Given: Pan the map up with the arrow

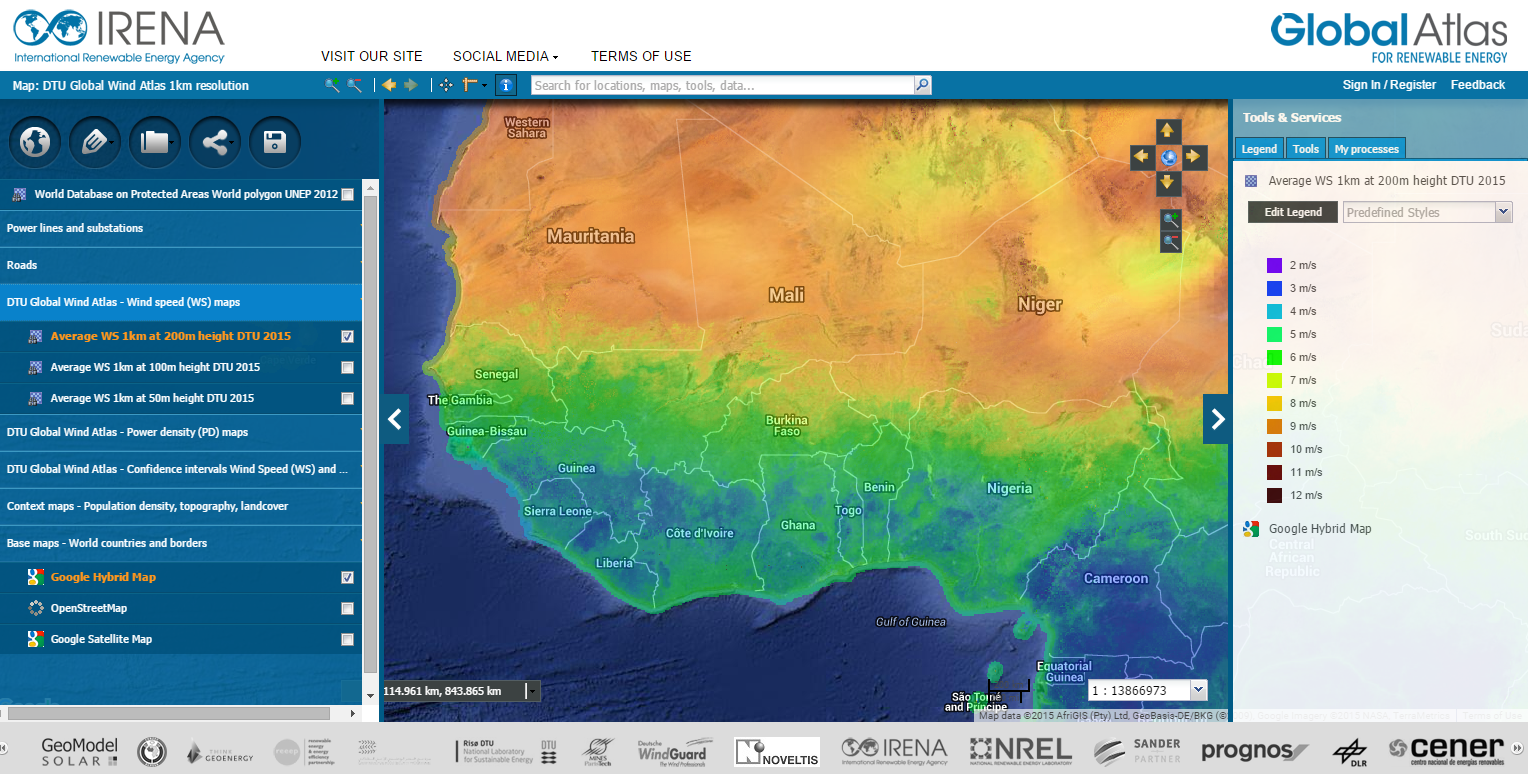Looking at the screenshot, I should click(1168, 131).
